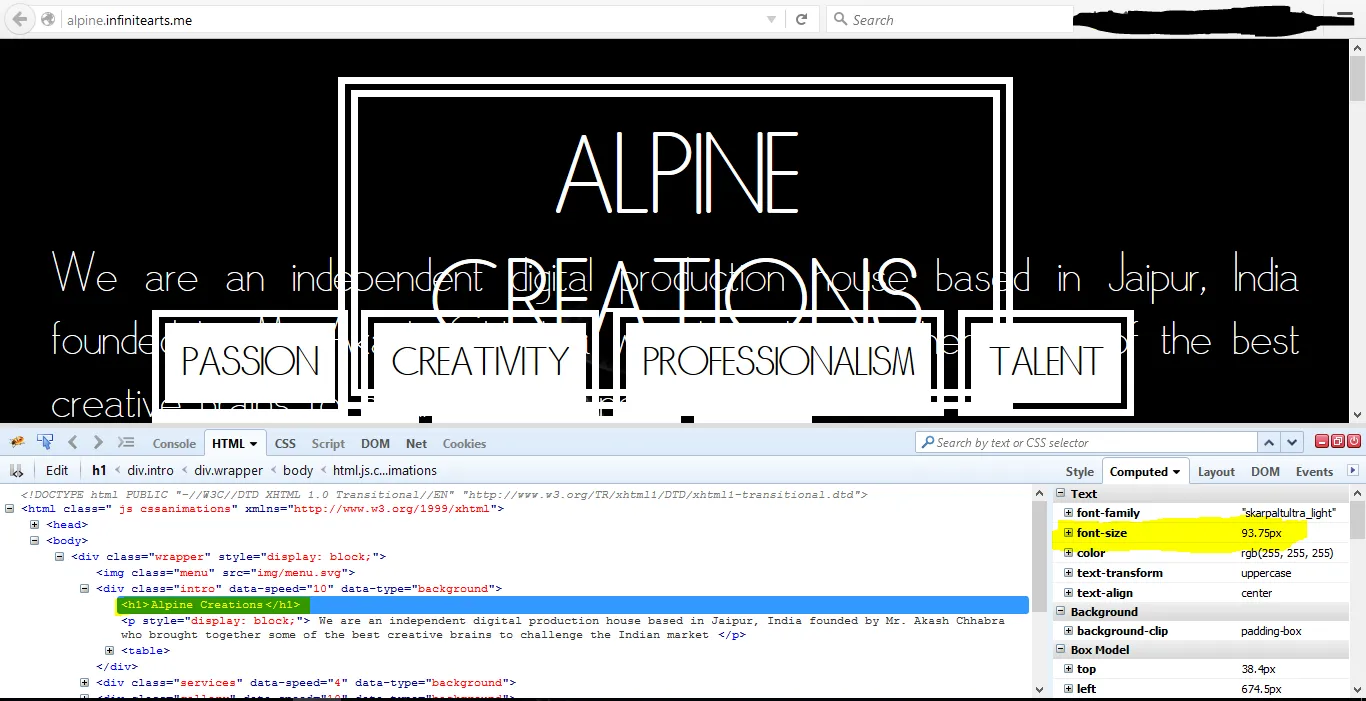The width and height of the screenshot is (1366, 701).
Task: Expand the text-transform property
Action: click(1068, 573)
